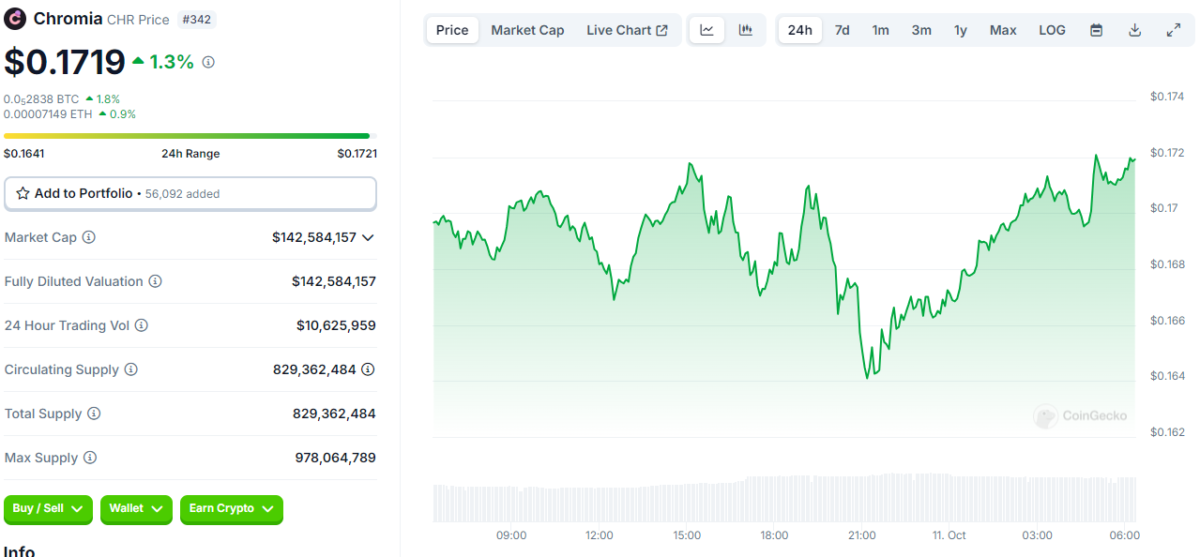
Task: Click the $0.1719 price text
Action: (x=64, y=62)
